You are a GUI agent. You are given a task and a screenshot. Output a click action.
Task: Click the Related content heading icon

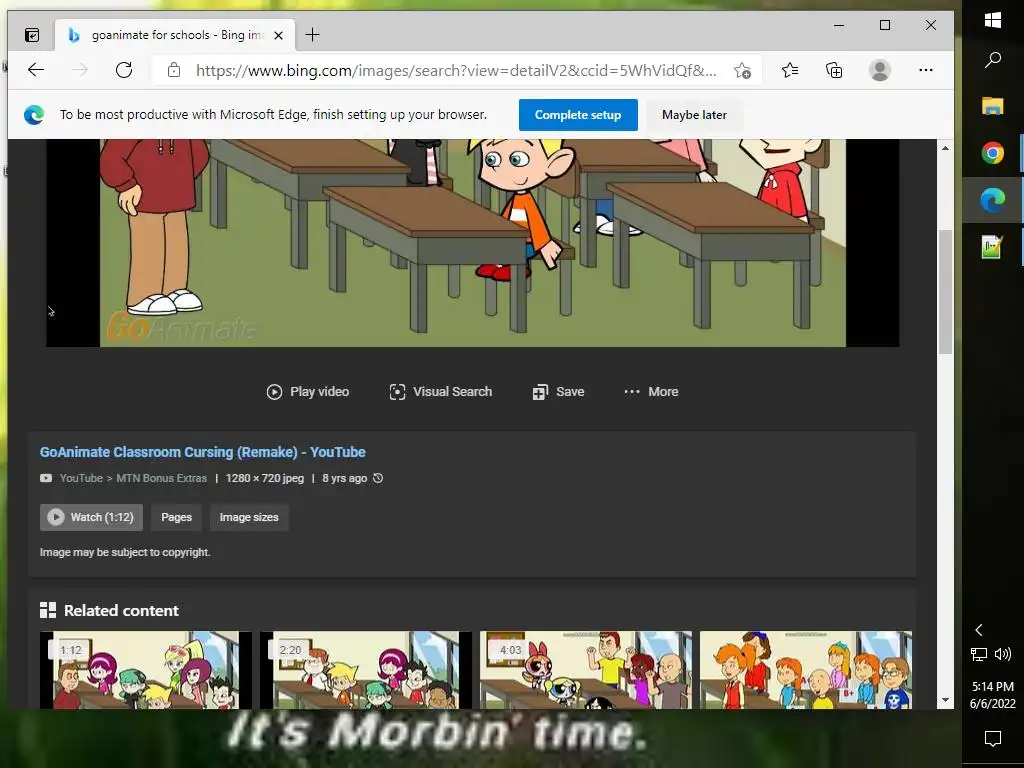coord(48,611)
